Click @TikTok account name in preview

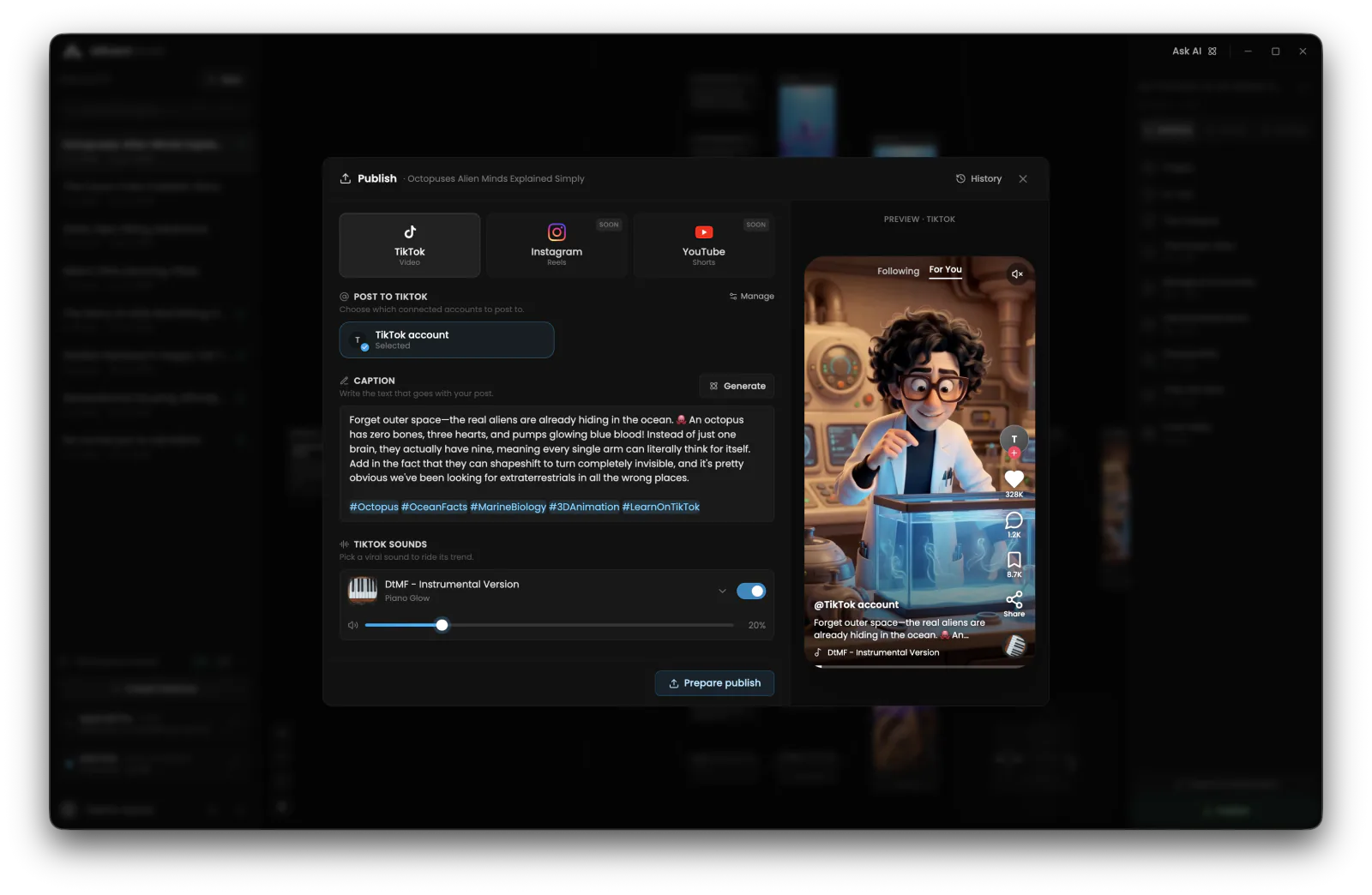click(856, 605)
